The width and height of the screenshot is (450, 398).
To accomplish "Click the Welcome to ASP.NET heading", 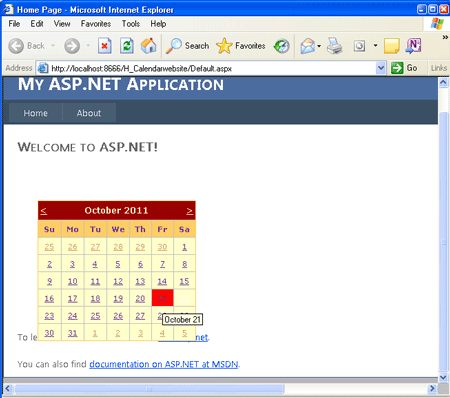I will 88,147.
